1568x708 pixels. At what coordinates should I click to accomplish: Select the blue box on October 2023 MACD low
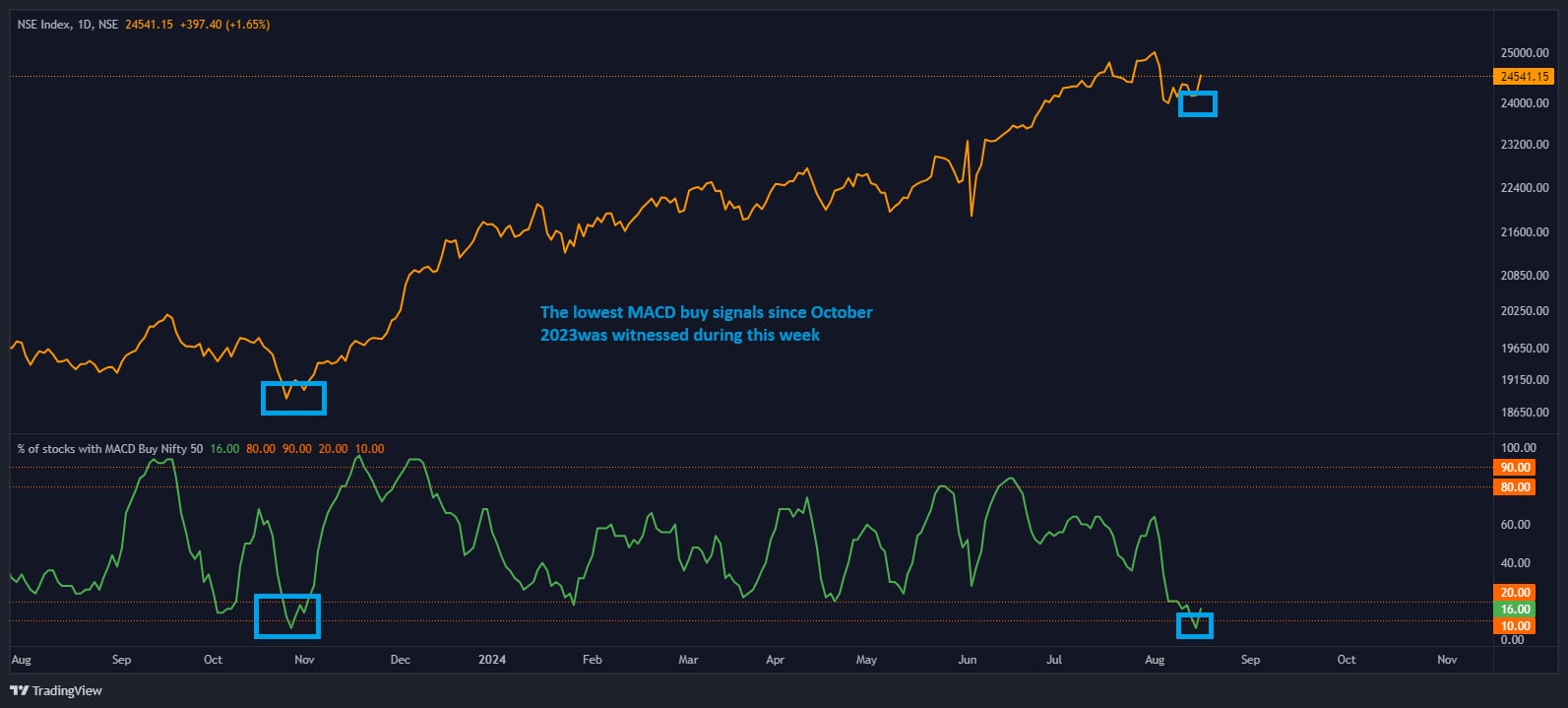pyautogui.click(x=287, y=616)
